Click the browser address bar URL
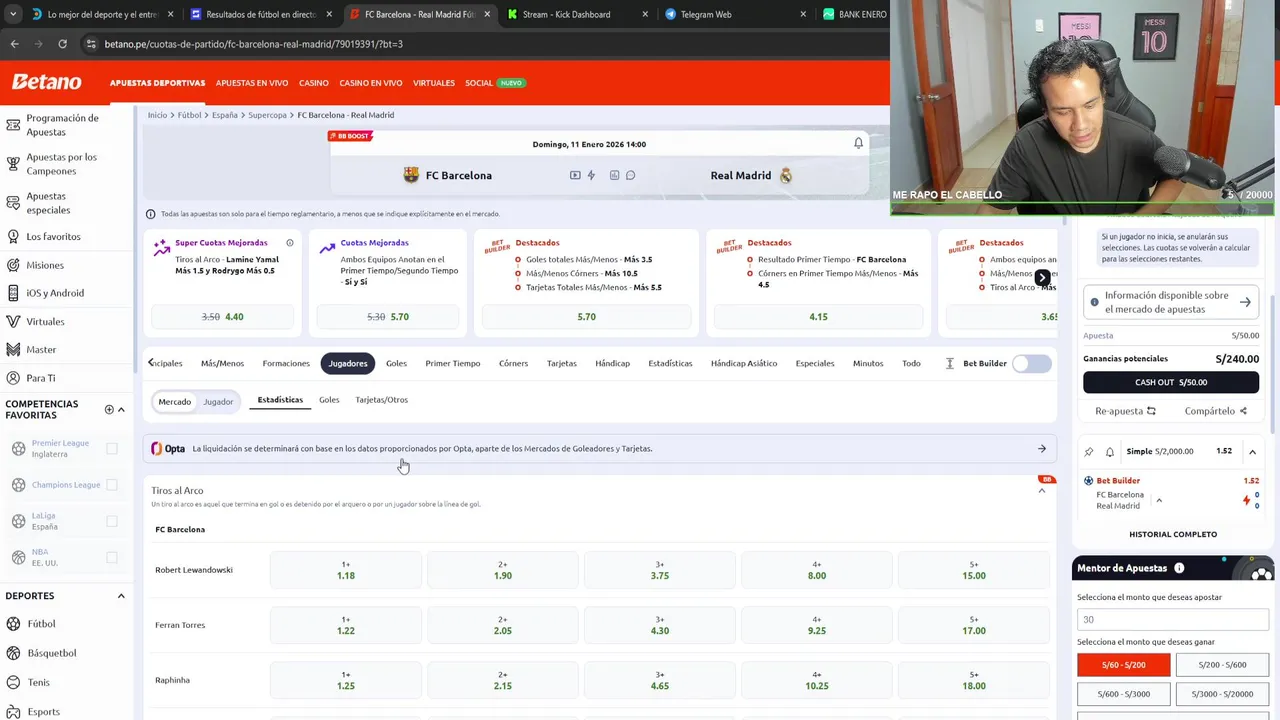Image resolution: width=1280 pixels, height=720 pixels. pyautogui.click(x=253, y=44)
